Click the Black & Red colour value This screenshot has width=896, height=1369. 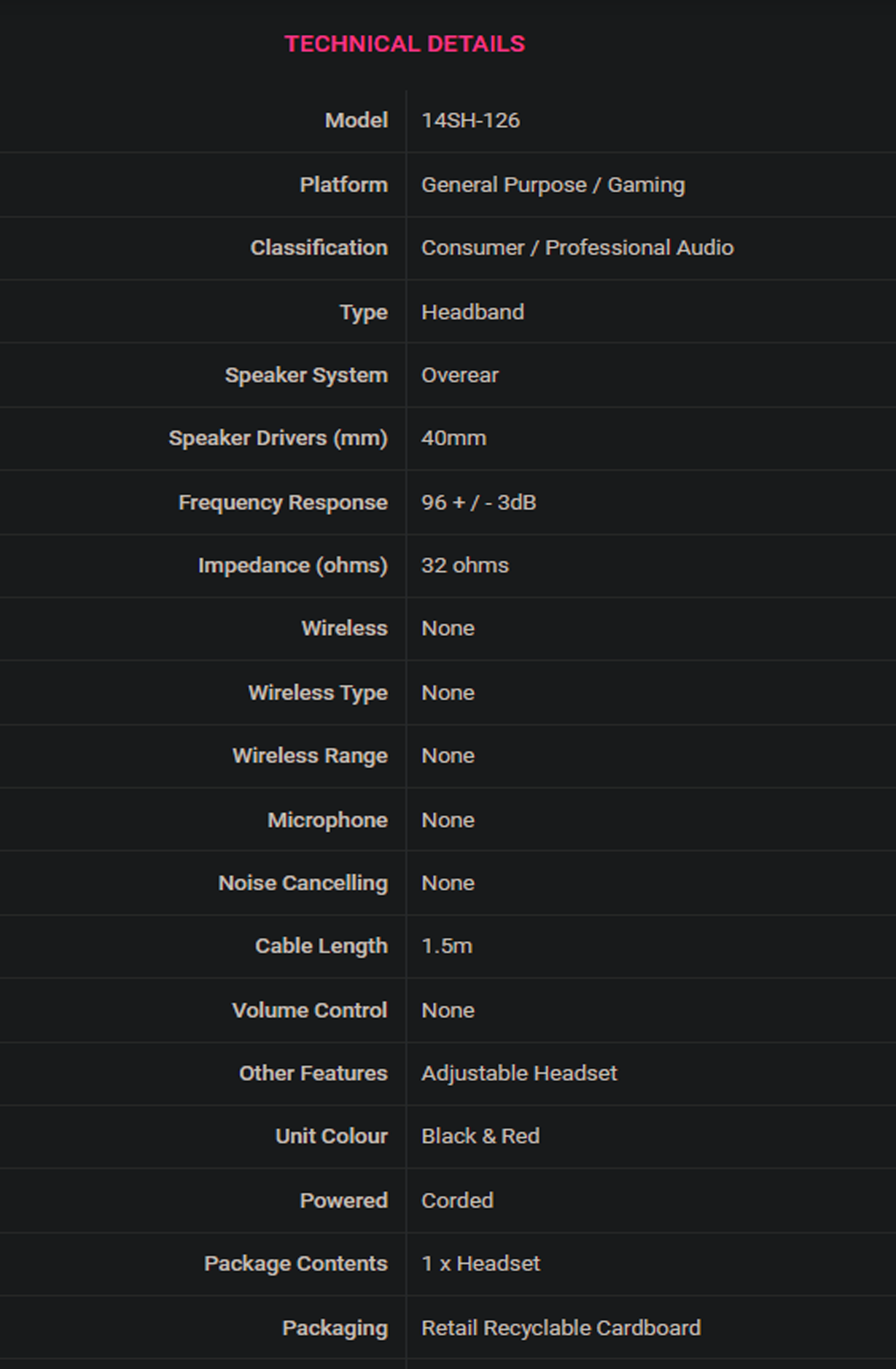480,1136
